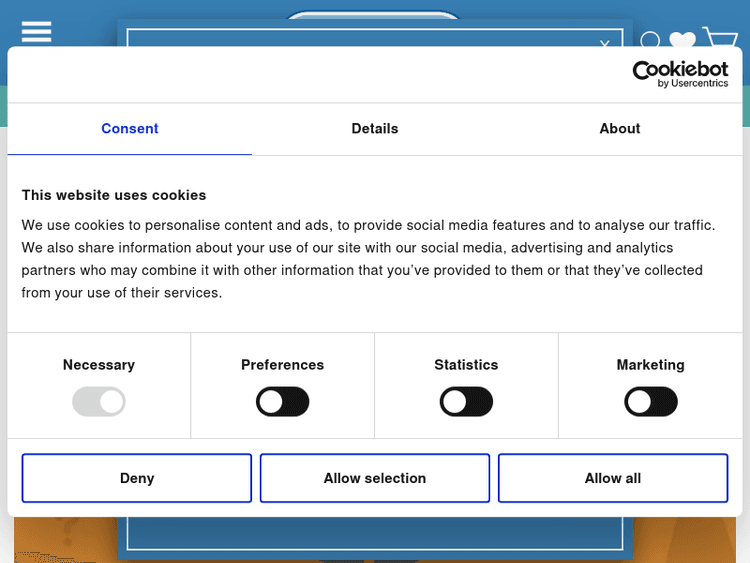
Task: Open the wishlist heart icon
Action: click(682, 40)
